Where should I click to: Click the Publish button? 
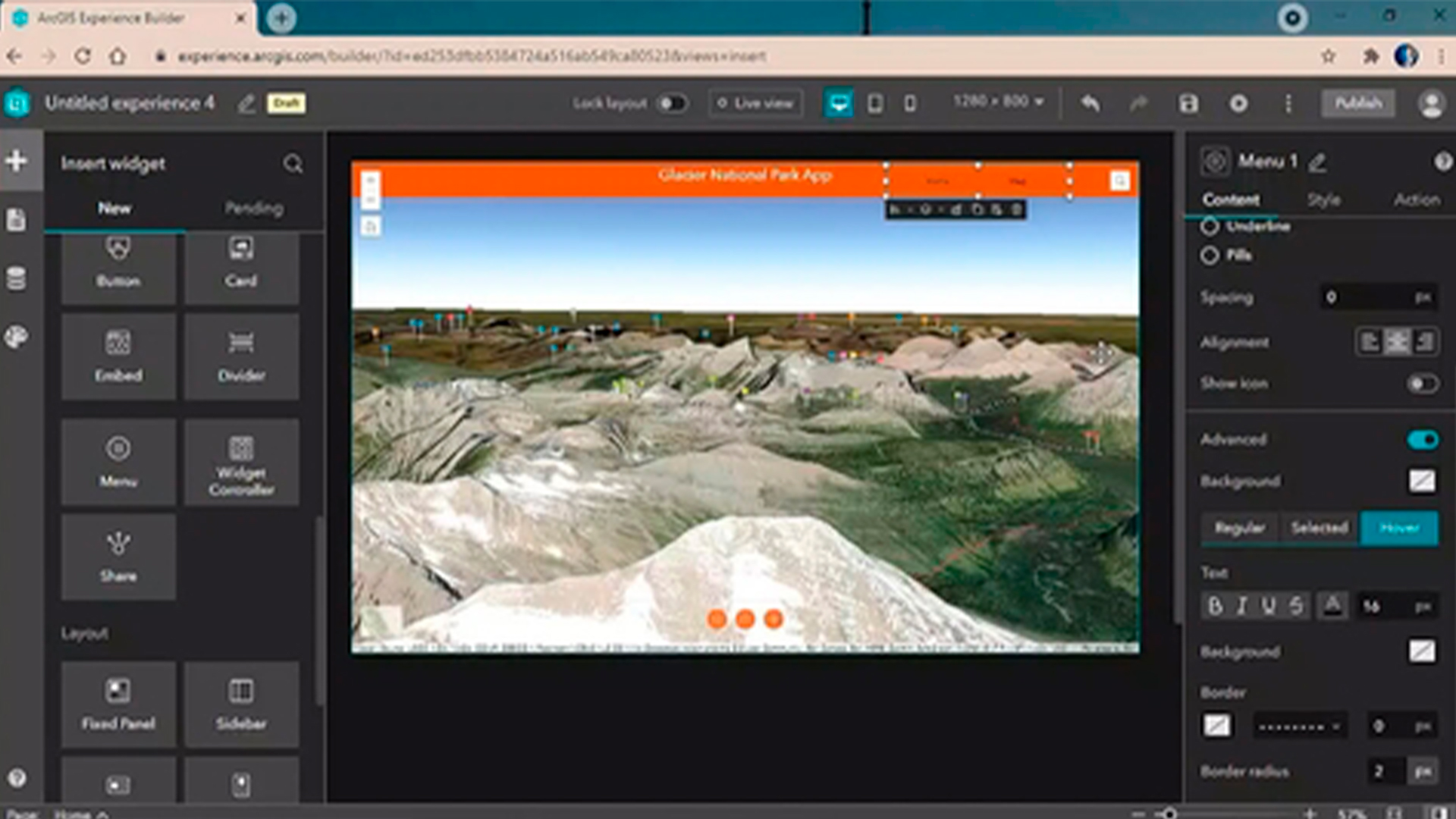[1357, 103]
